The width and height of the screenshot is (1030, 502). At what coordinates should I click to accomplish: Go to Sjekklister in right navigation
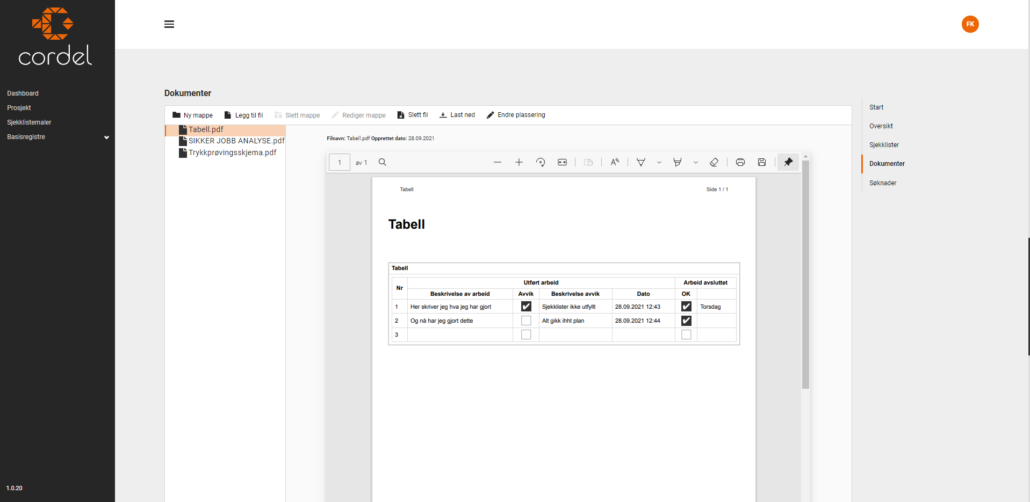pyautogui.click(x=883, y=145)
